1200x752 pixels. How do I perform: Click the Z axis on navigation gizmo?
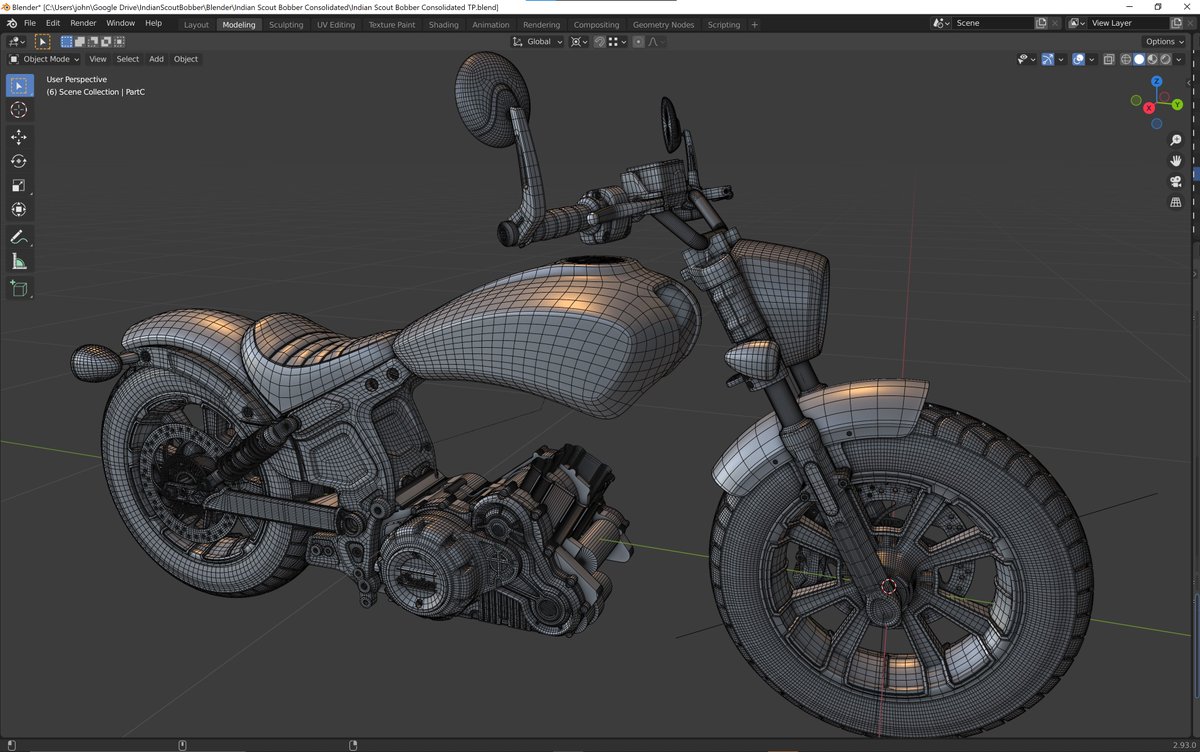click(1156, 81)
